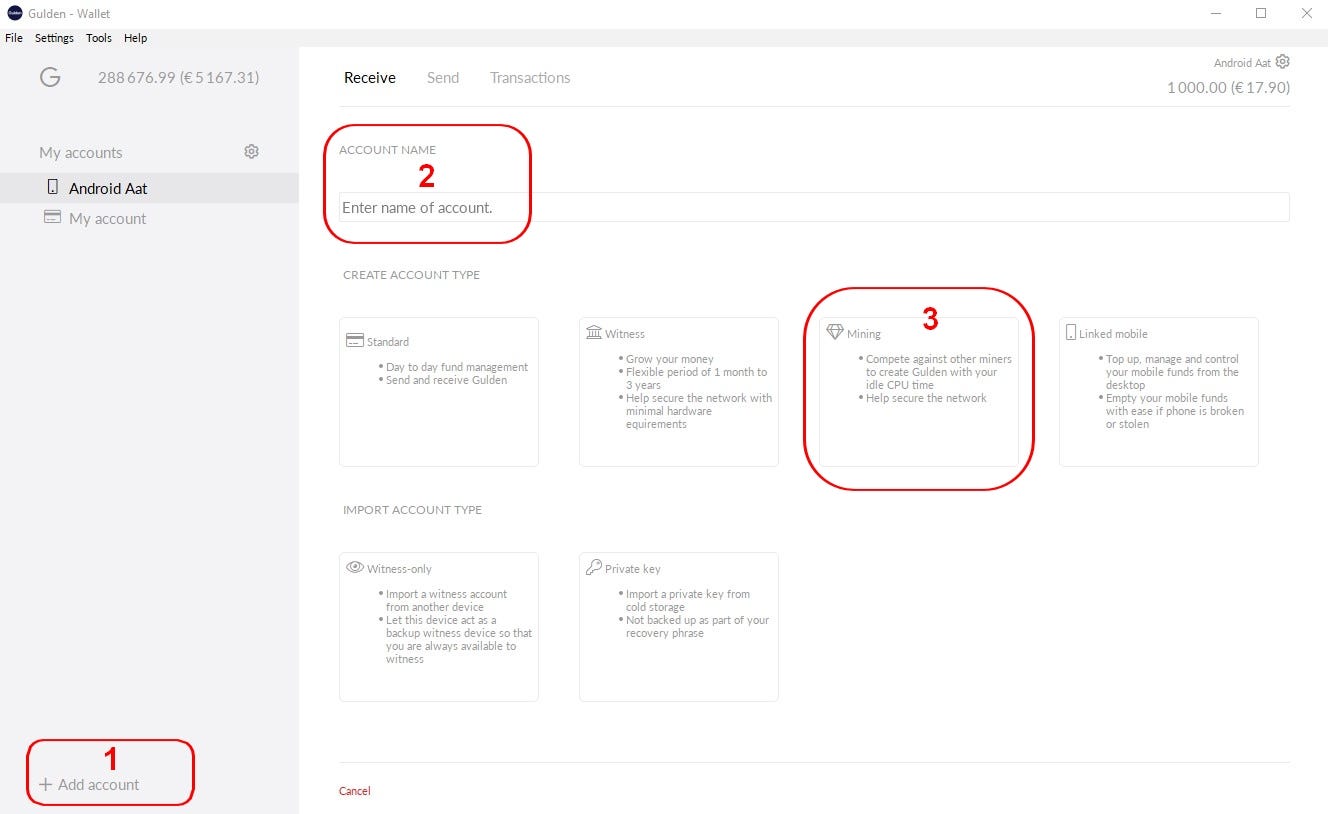Close the Gulden wallet window
Screen dimensions: 1328x814
(1305, 13)
